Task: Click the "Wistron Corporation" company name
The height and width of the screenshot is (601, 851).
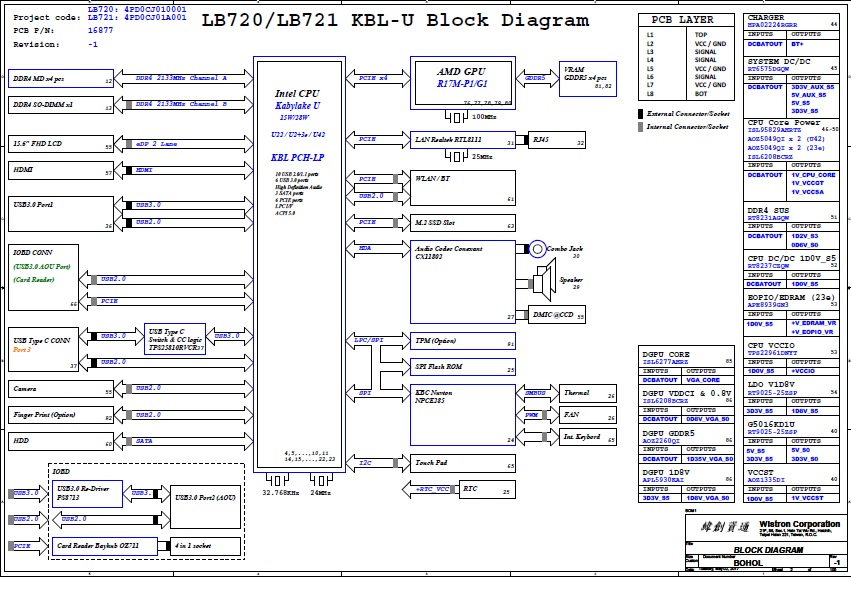Action: pos(799,524)
